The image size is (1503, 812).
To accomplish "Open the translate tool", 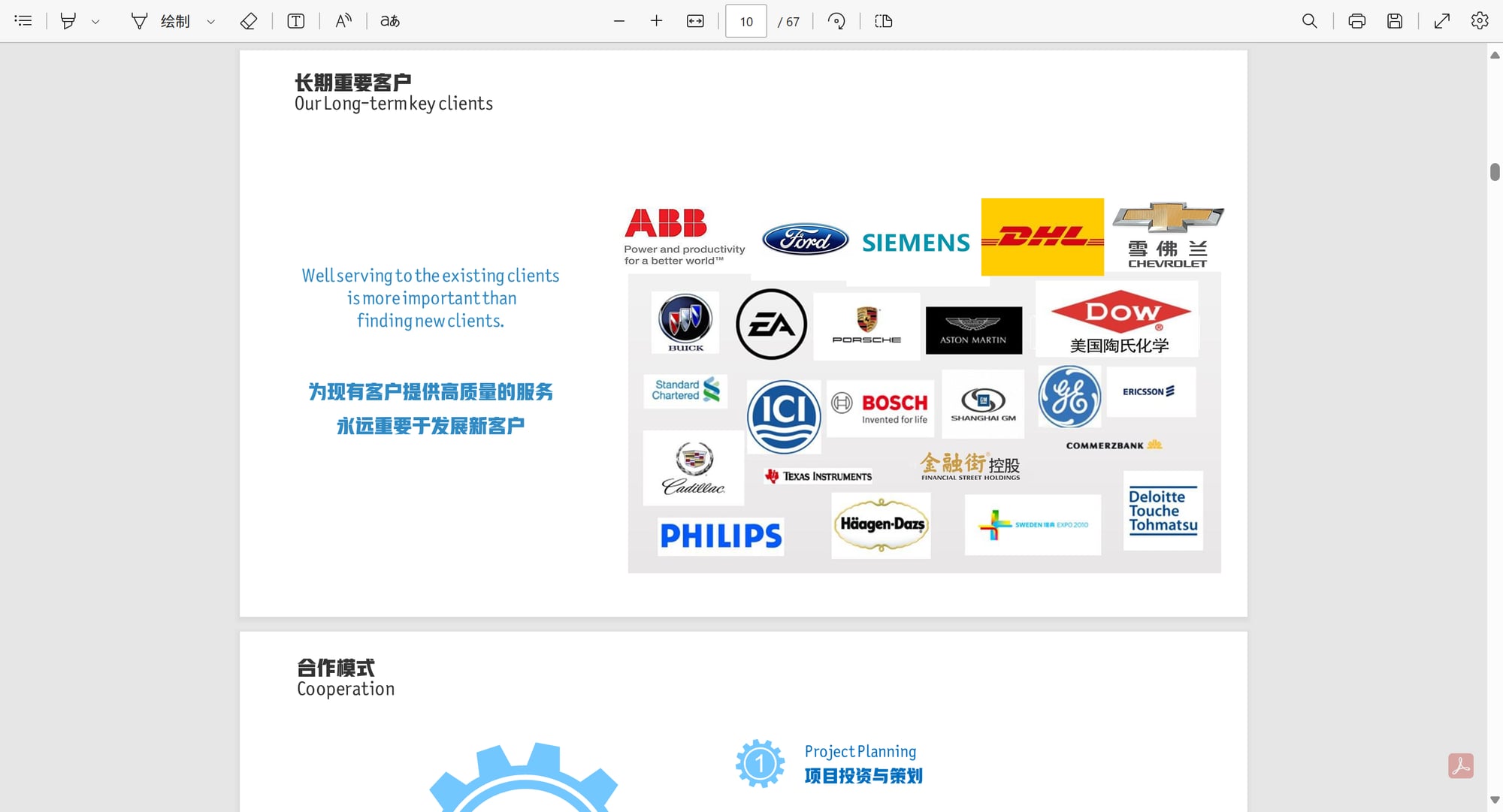I will 390,21.
